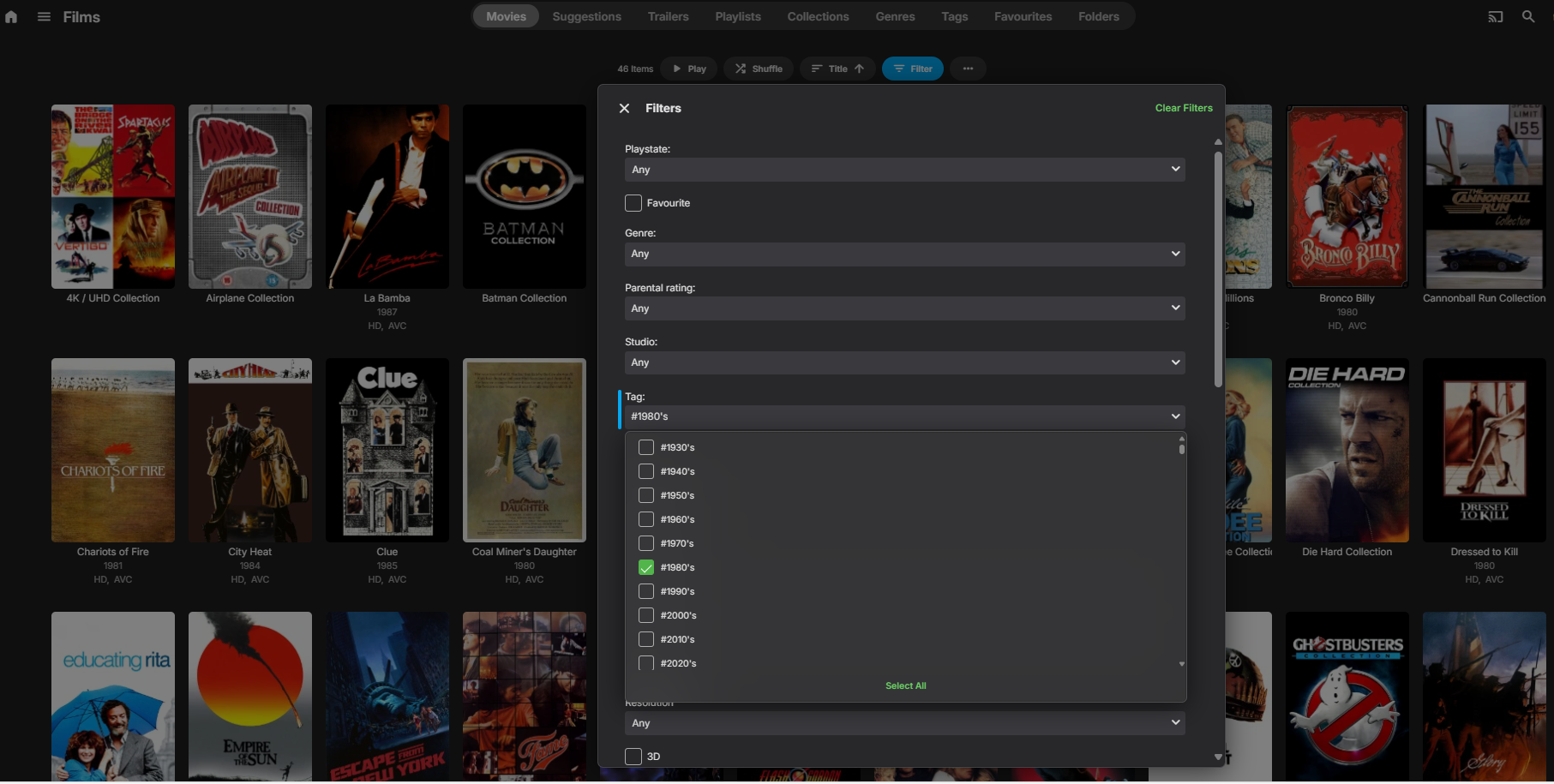Viewport: 1554px width, 784px height.
Task: Open the Airplane Collection poster
Action: pos(250,197)
